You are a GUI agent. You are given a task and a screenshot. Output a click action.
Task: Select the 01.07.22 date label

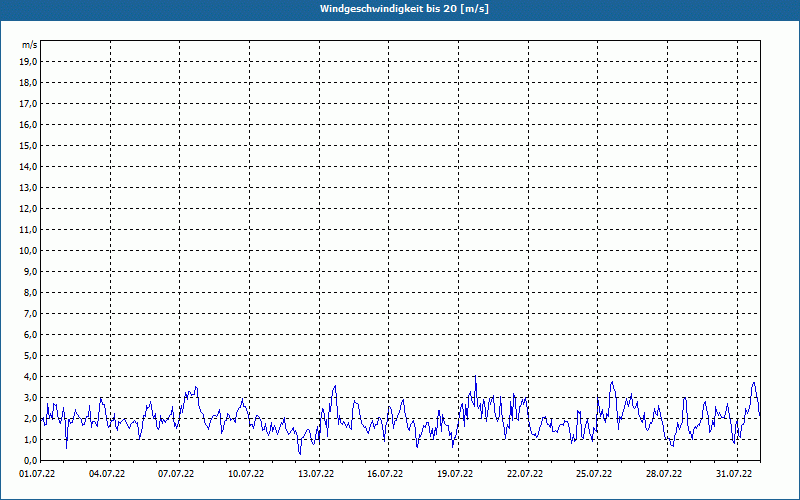[x=38, y=474]
